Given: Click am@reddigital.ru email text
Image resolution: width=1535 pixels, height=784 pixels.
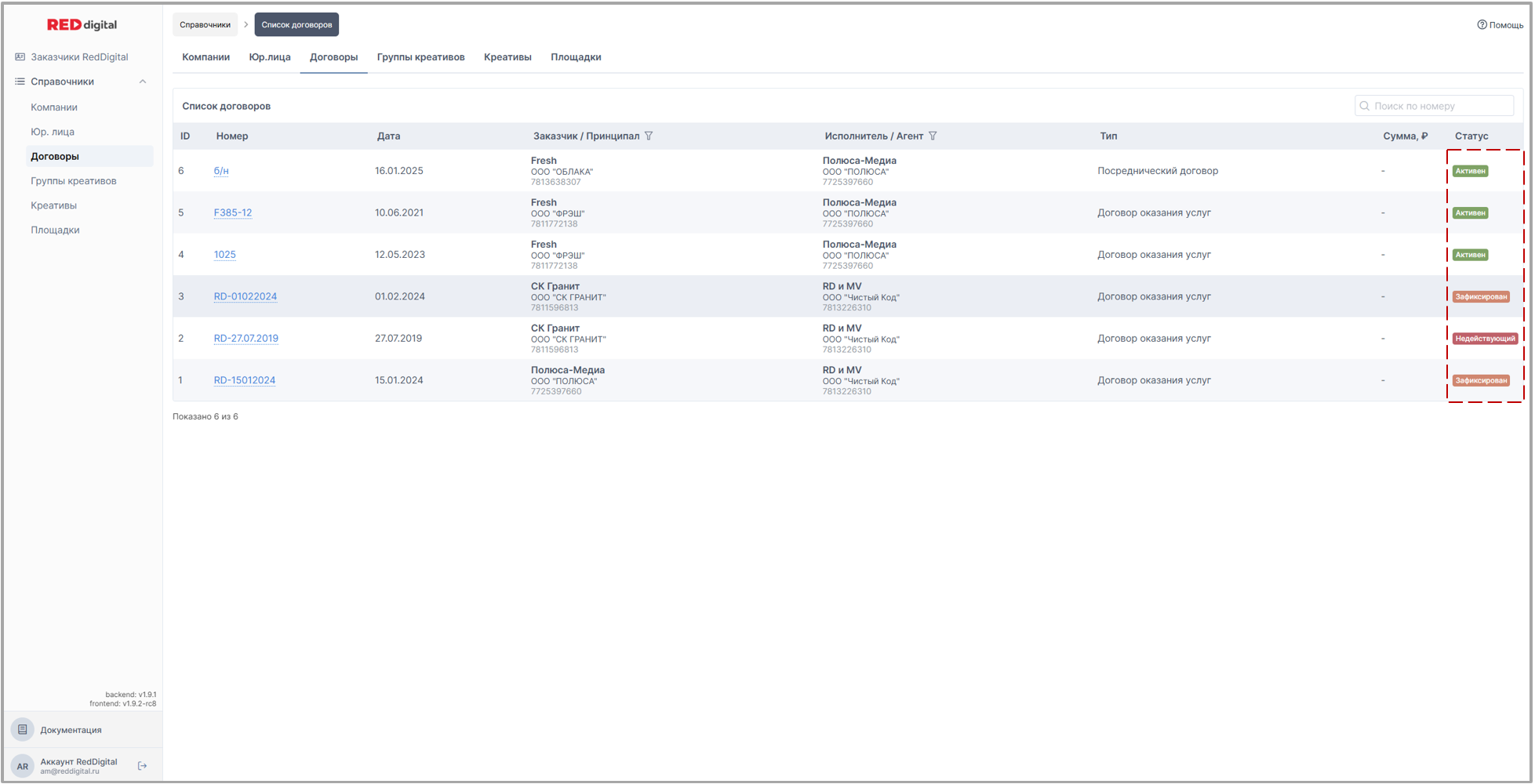Looking at the screenshot, I should [x=70, y=771].
